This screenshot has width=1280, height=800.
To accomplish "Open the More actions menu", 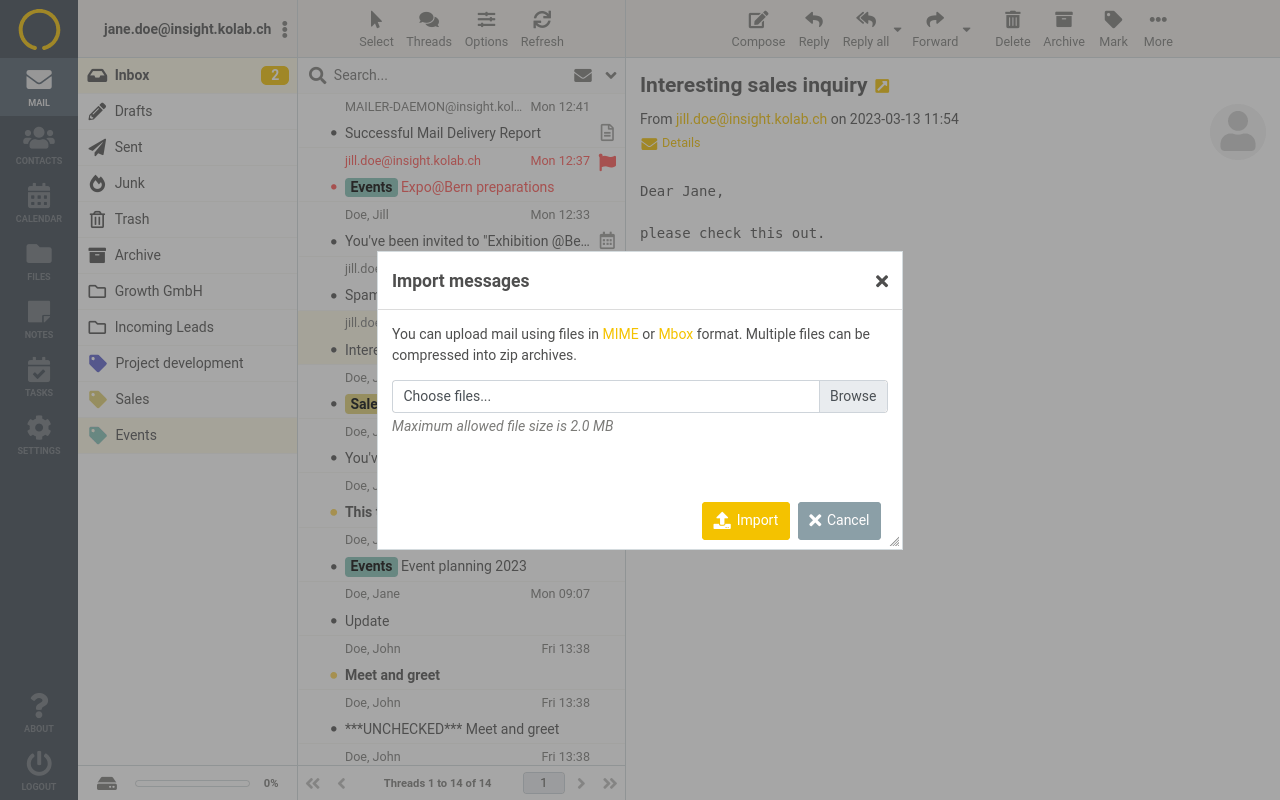I will [x=1158, y=29].
